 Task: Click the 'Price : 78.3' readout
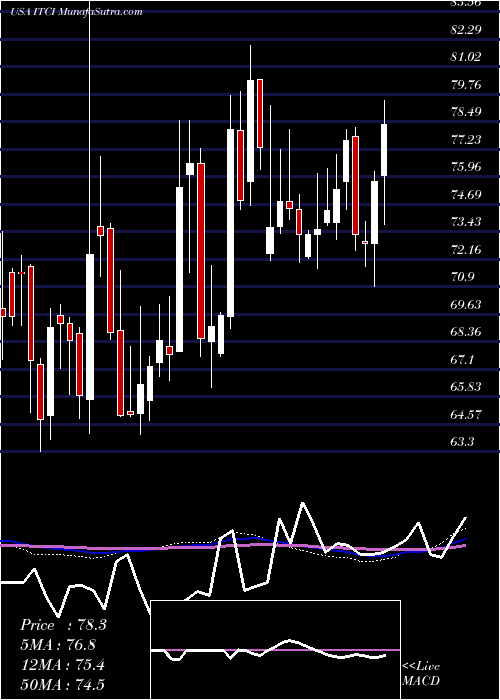63,625
